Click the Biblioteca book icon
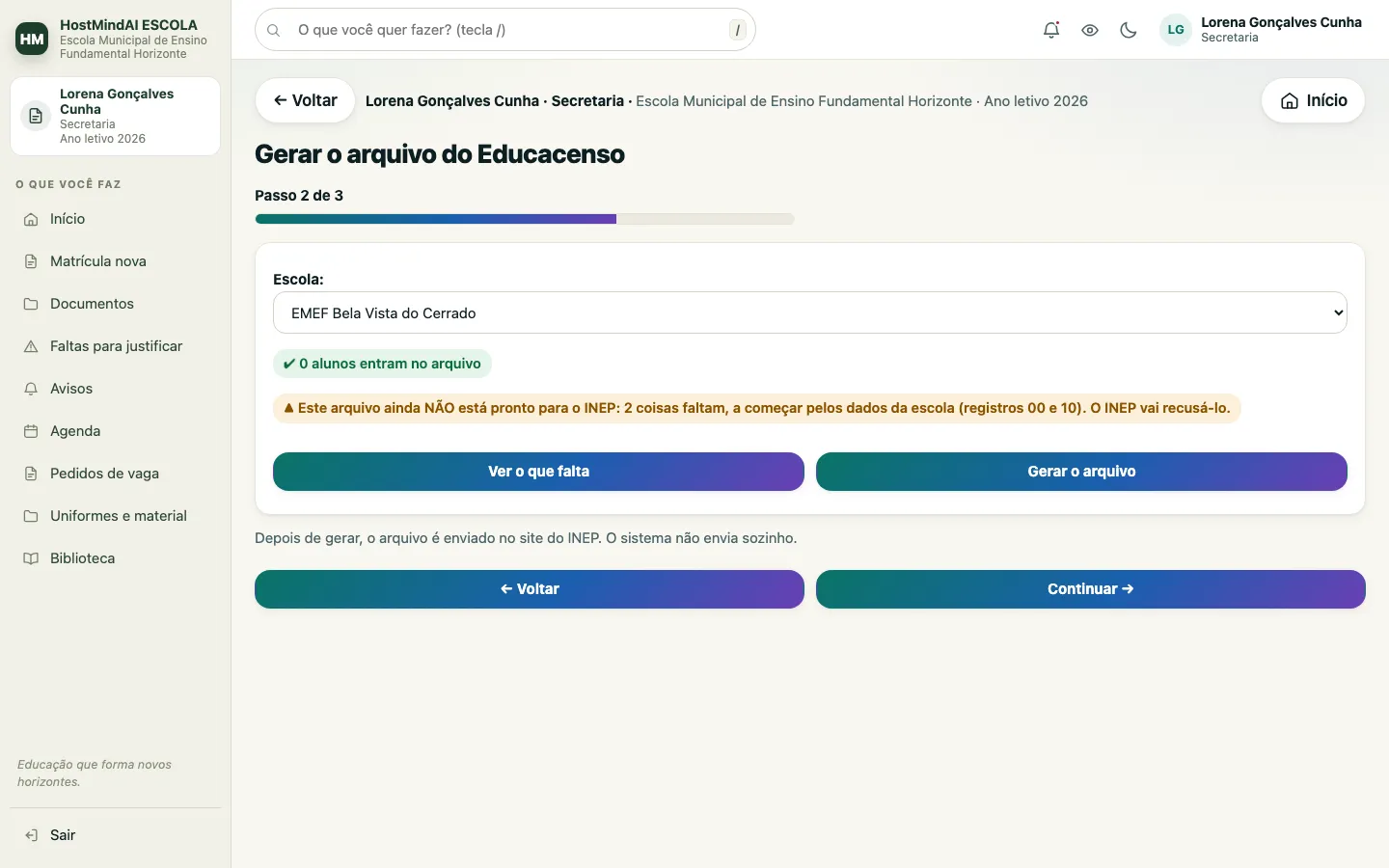The image size is (1389, 868). (31, 558)
